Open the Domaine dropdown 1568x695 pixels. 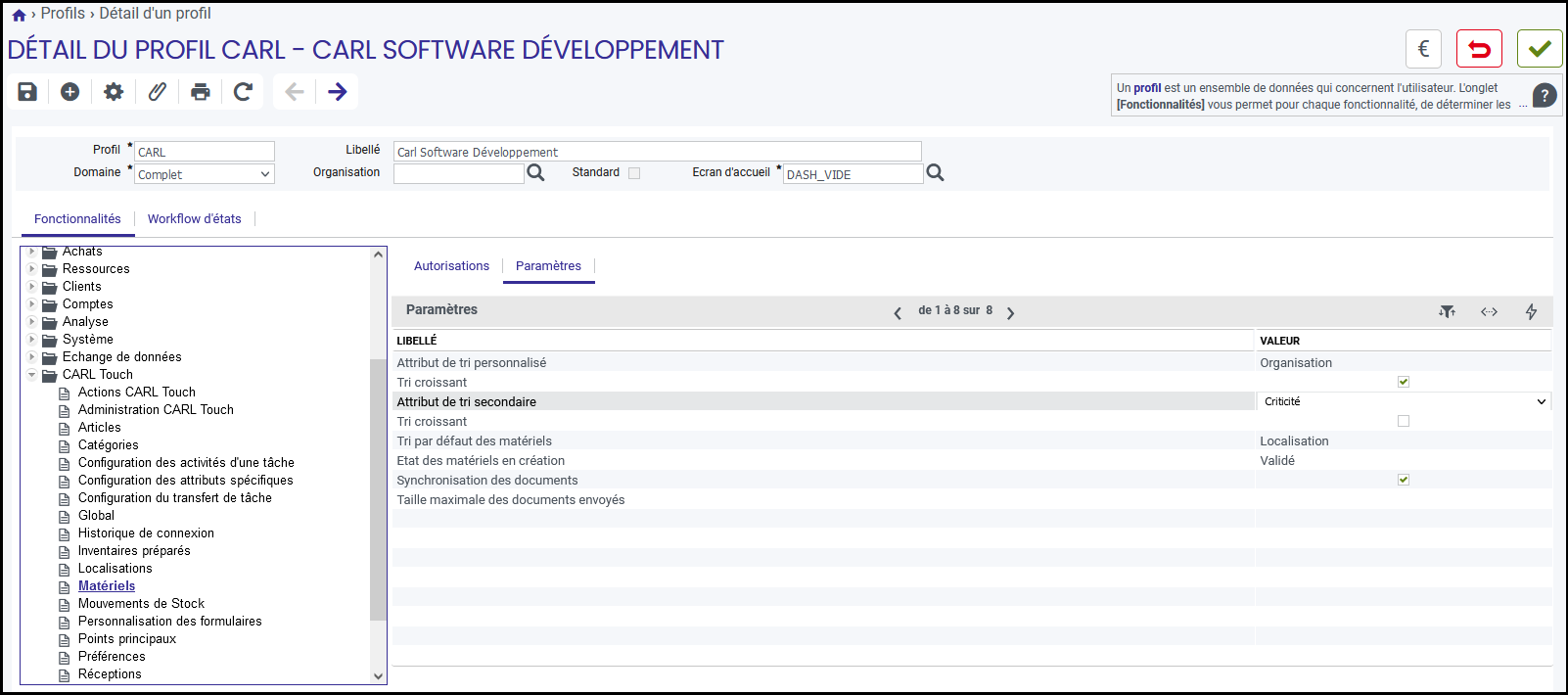205,174
